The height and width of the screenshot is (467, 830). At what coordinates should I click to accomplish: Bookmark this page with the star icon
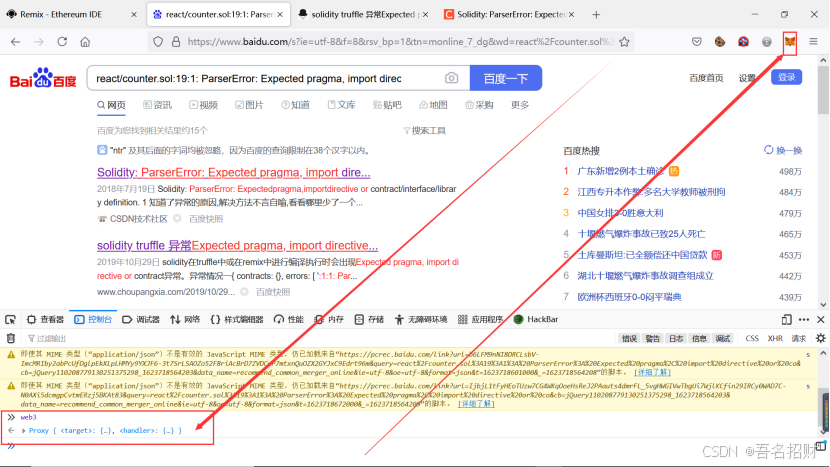pos(625,42)
